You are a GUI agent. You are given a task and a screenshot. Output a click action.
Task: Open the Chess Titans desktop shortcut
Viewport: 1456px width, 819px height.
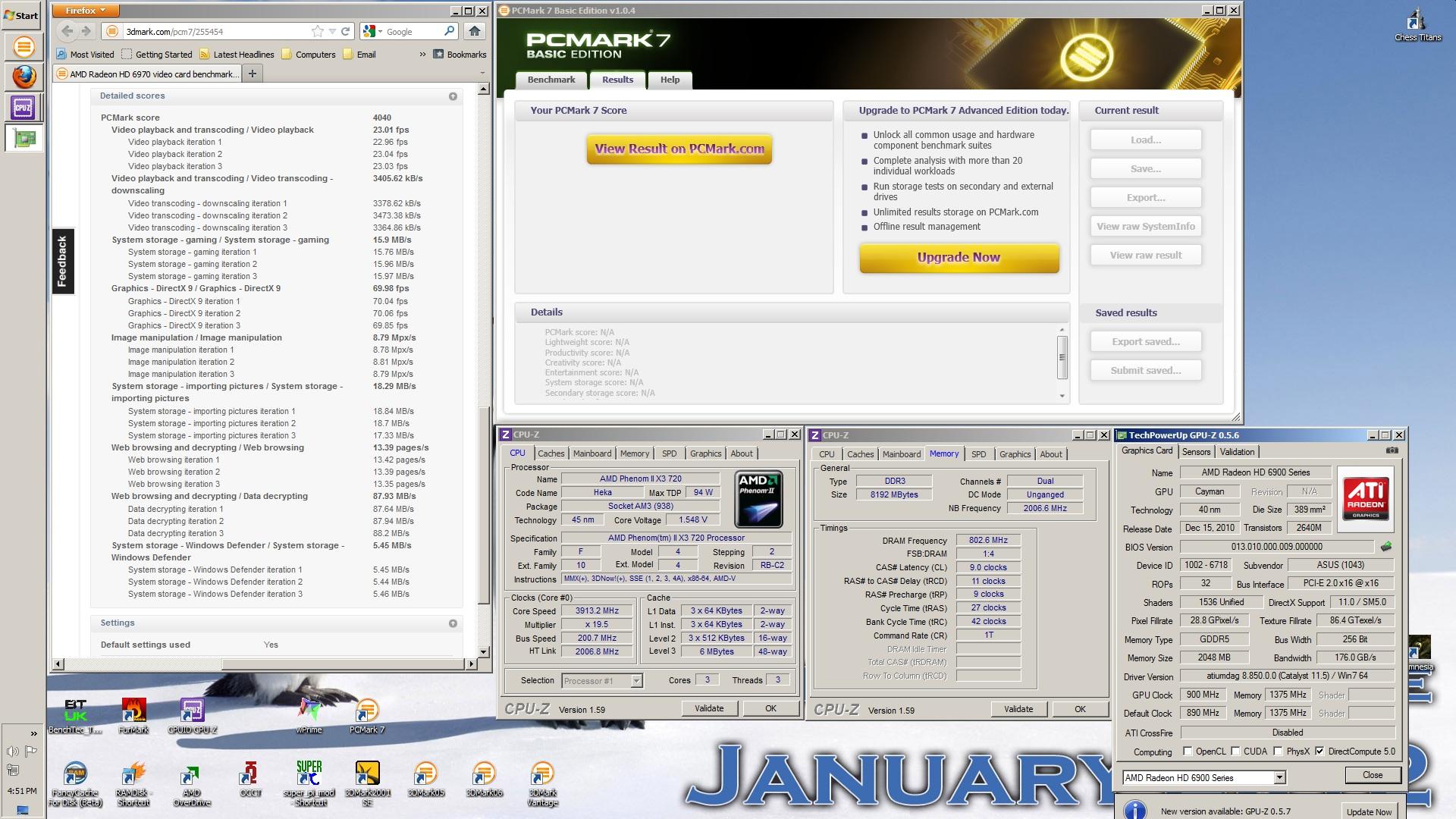click(1417, 24)
